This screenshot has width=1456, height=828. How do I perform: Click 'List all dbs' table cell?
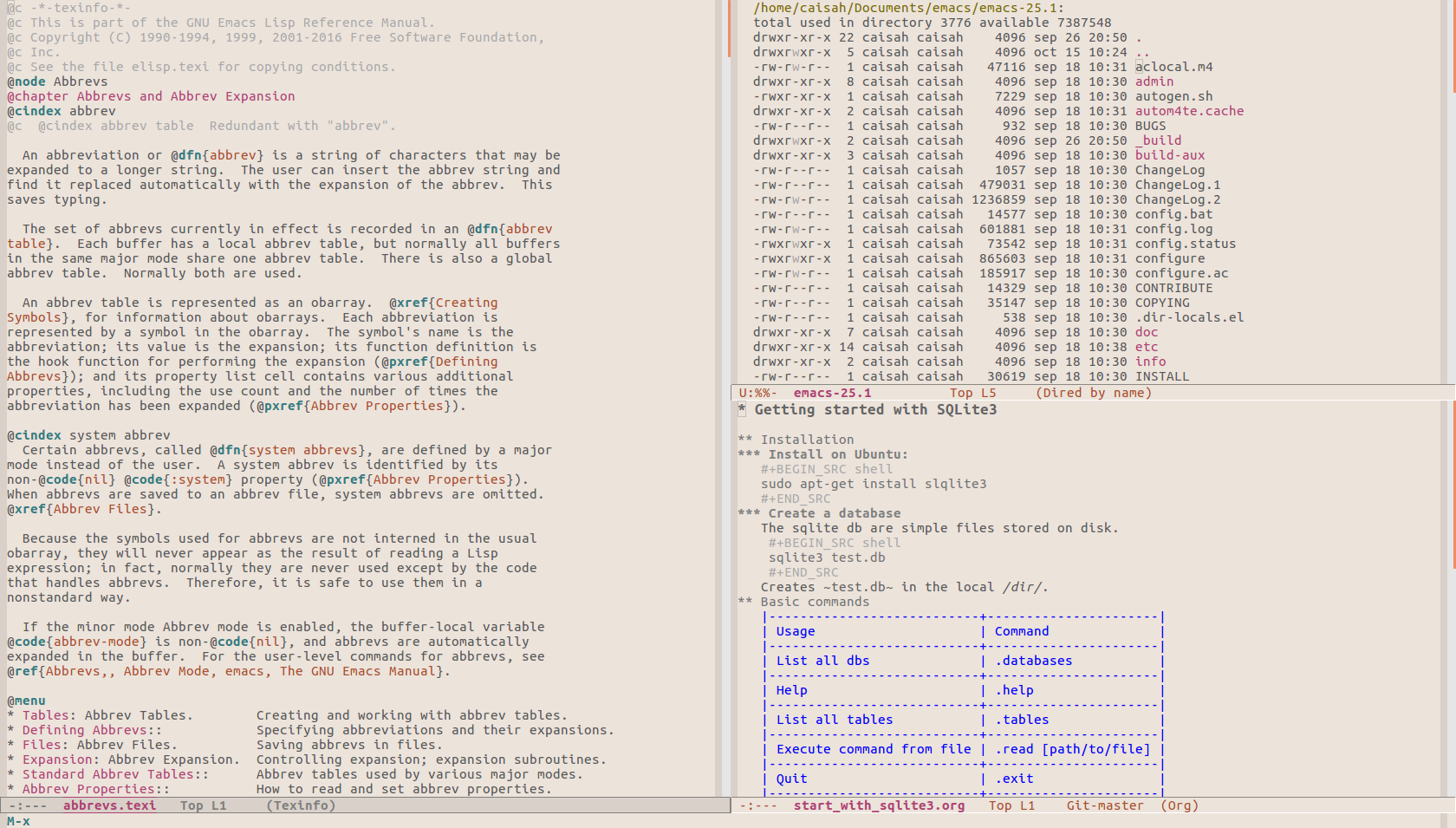pyautogui.click(x=823, y=661)
